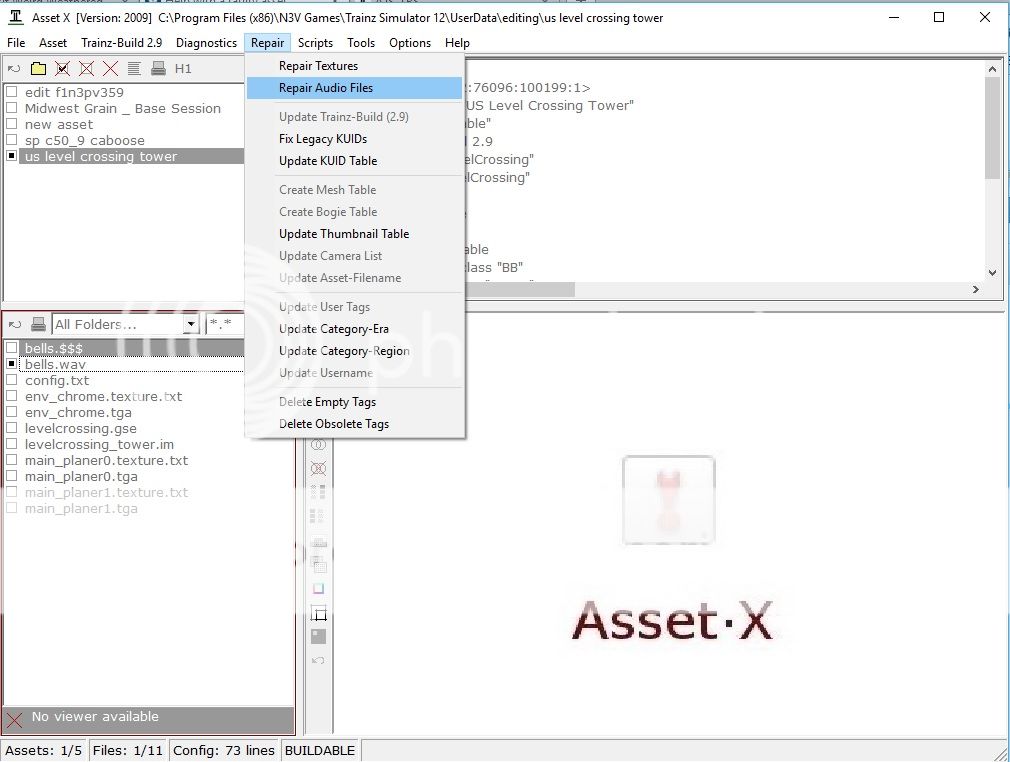Viewport: 1010px width, 762px height.
Task: Tick the checkbox for edit f1n3pv359
Action: 12,92
